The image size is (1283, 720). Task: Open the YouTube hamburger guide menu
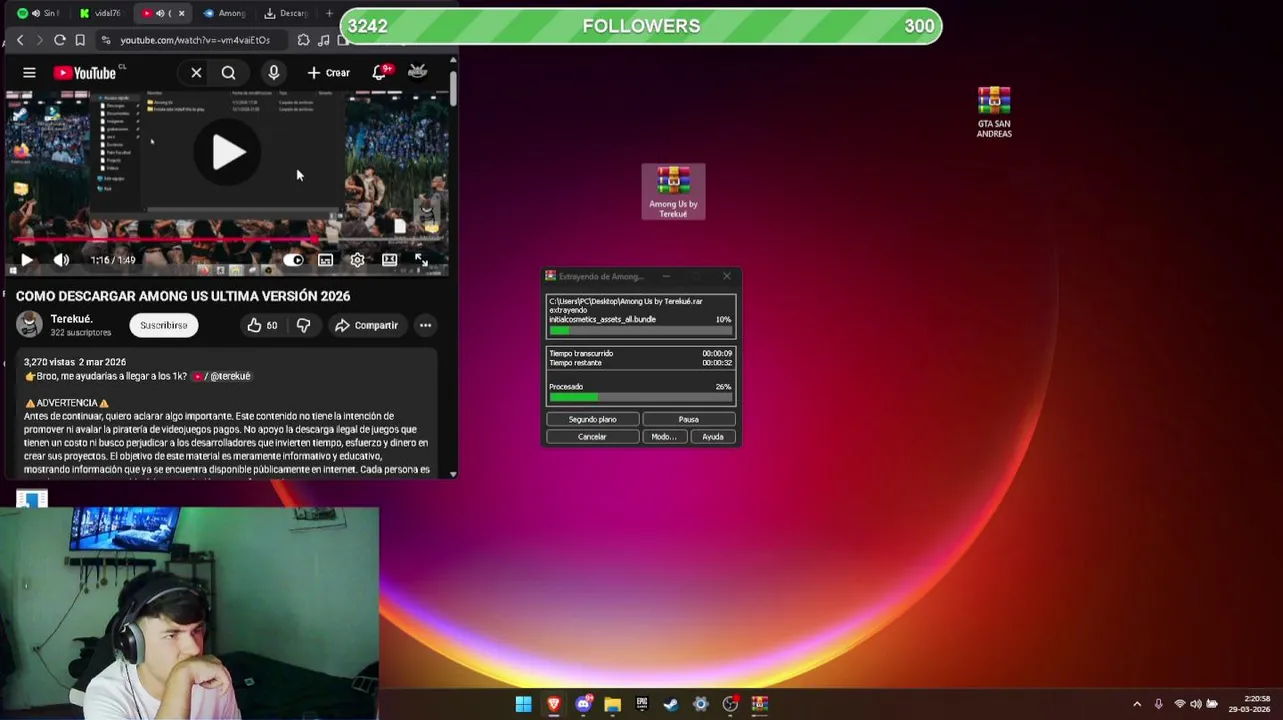coord(29,72)
